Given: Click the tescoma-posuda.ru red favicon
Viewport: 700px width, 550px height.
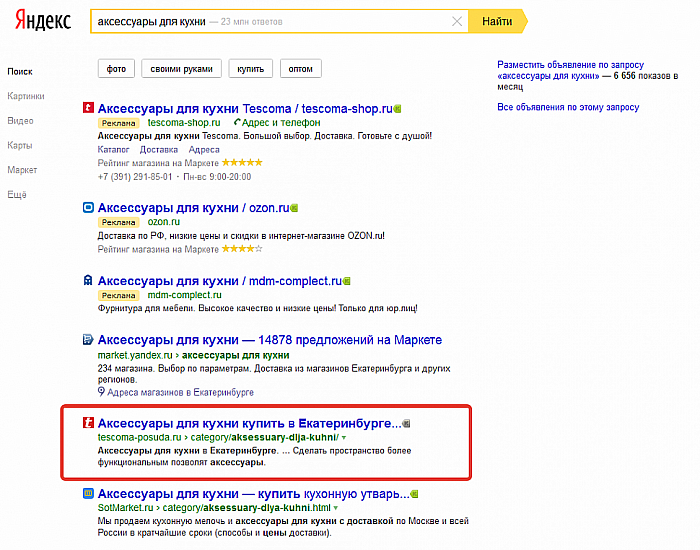Looking at the screenshot, I should point(88,422).
